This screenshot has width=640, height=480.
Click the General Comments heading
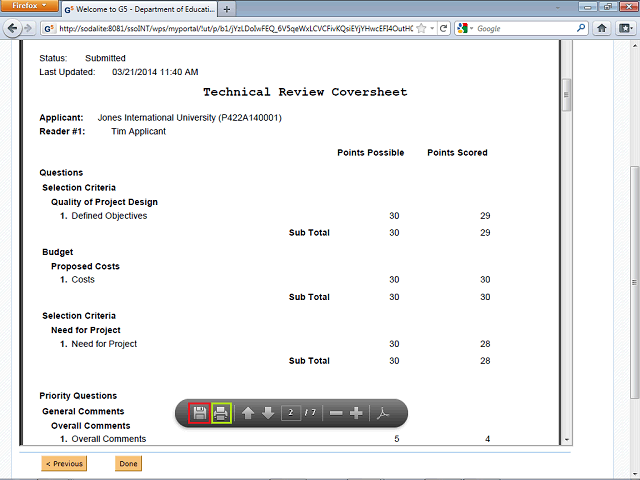point(83,411)
